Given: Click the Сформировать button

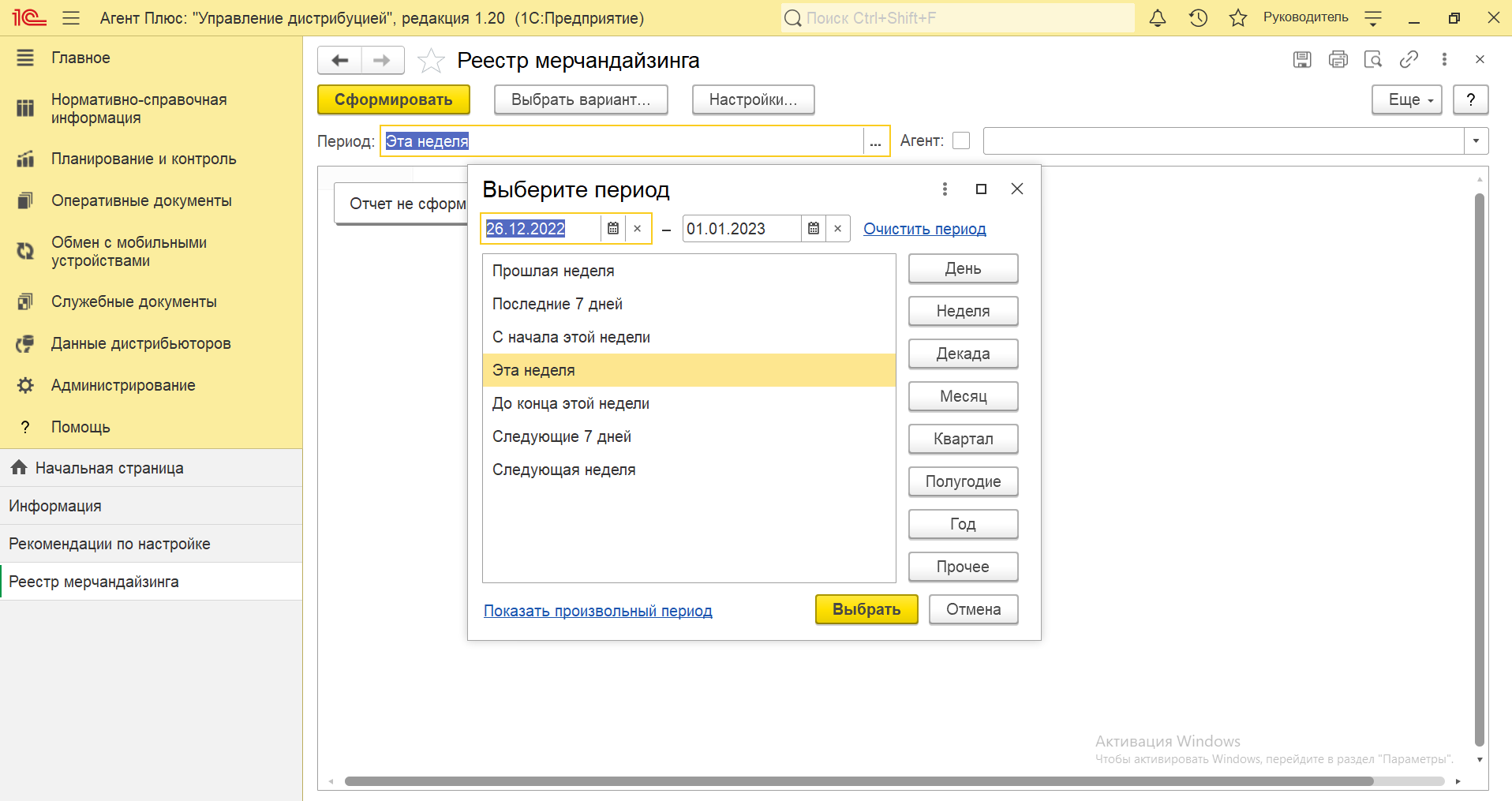Looking at the screenshot, I should click(x=393, y=99).
